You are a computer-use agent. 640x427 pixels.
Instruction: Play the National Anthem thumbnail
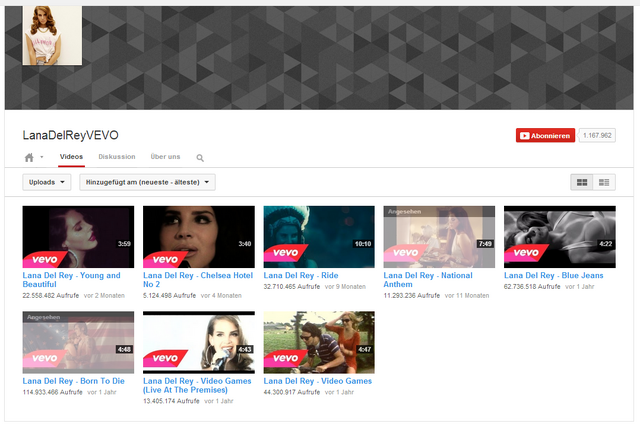(439, 237)
